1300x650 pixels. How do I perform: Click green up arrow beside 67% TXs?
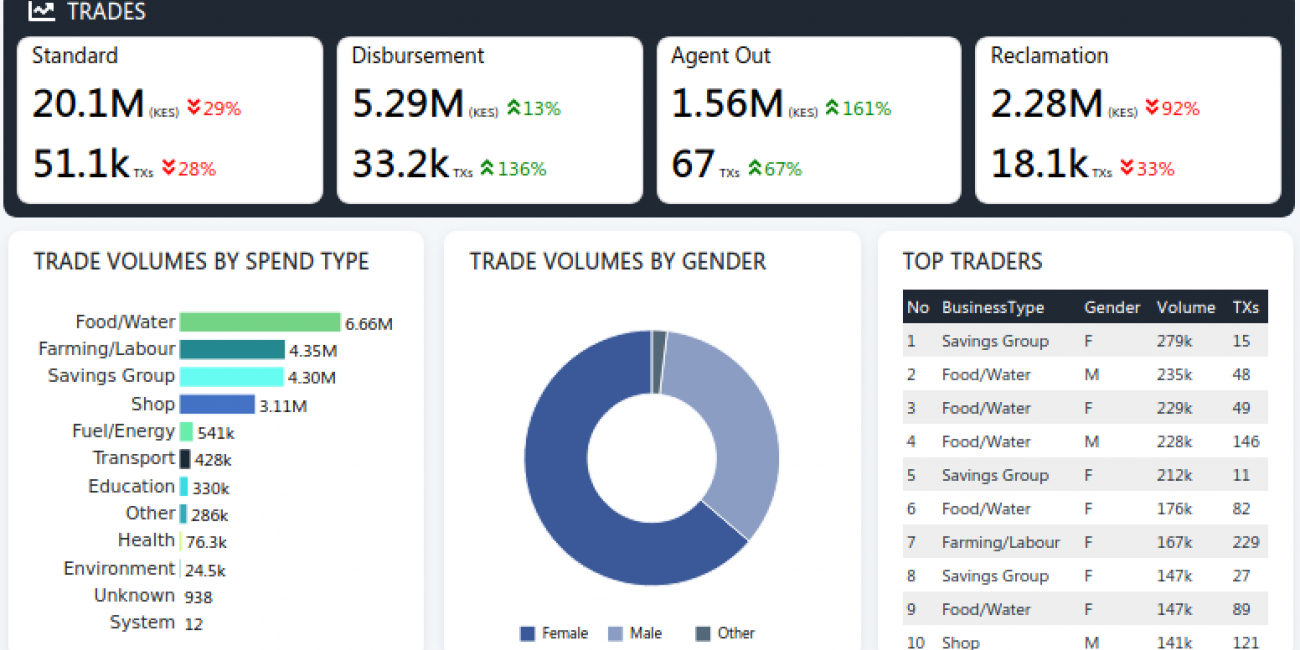[x=755, y=169]
